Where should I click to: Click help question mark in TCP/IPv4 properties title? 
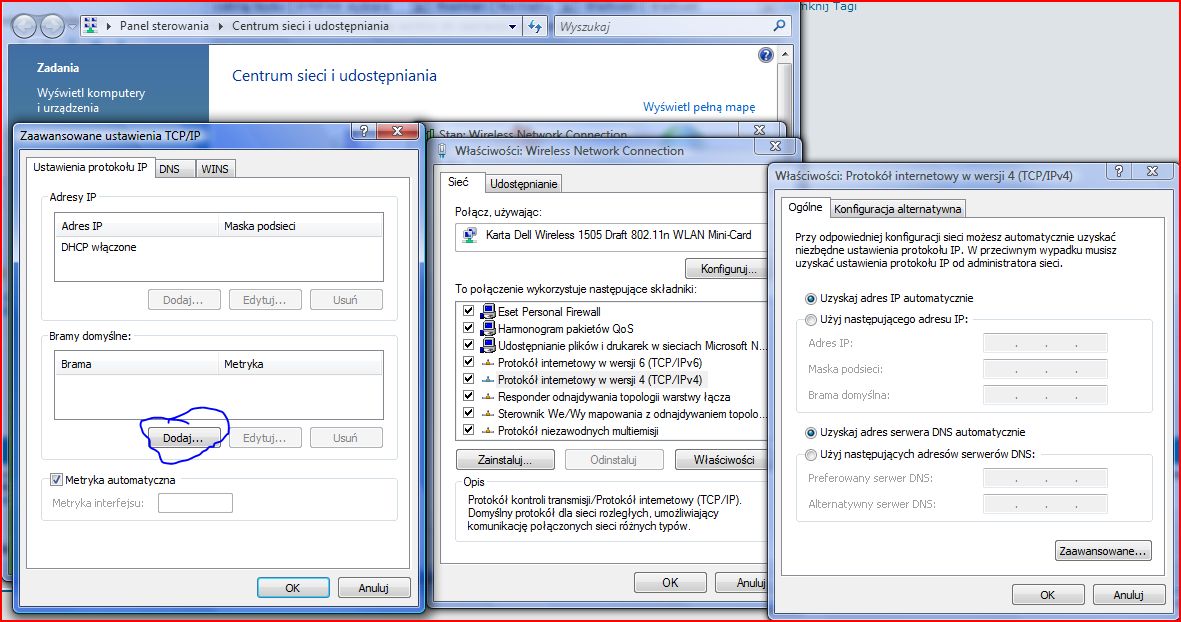pos(1118,171)
